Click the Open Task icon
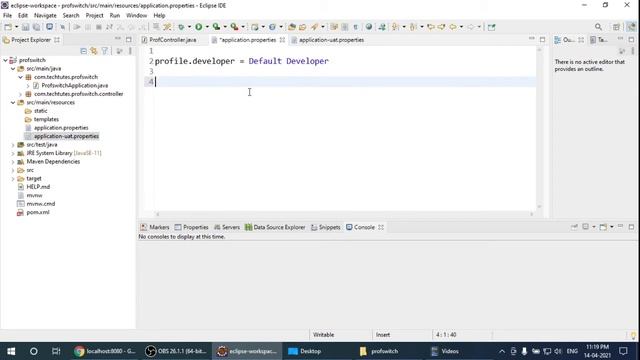Screen dimensions: 640x360 tap(302, 27)
